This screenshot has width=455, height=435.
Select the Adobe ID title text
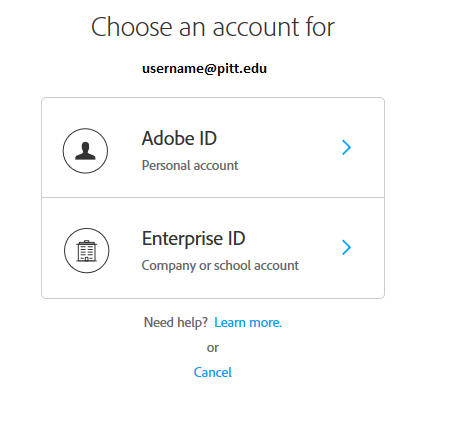pos(179,138)
